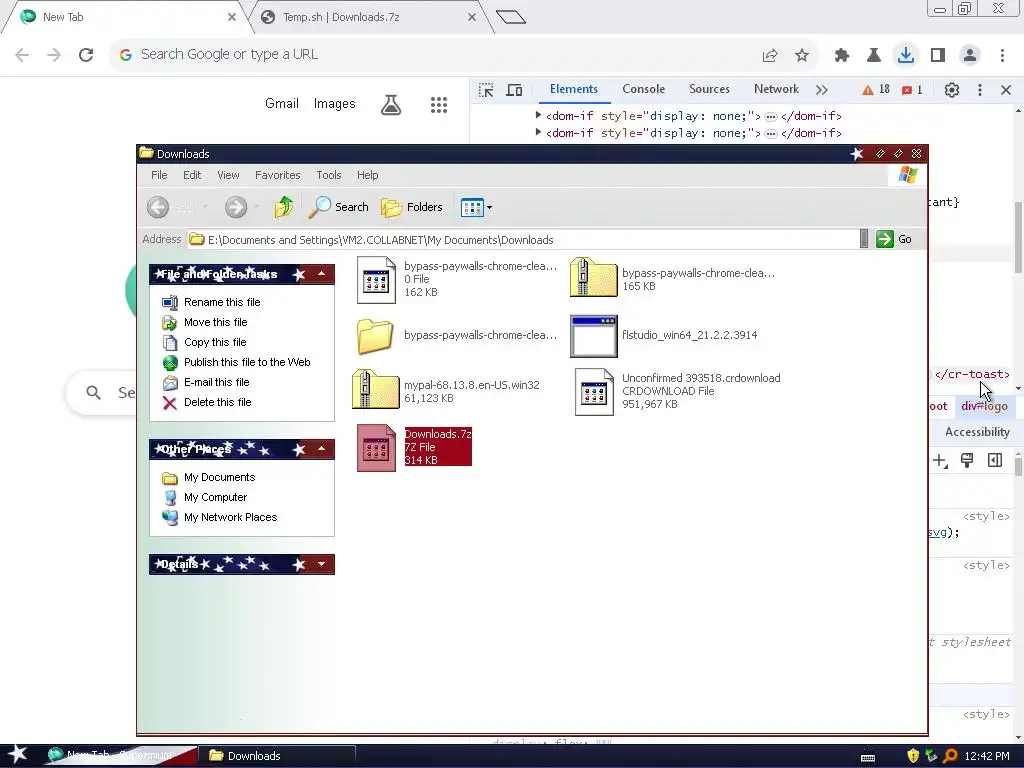Open the Views icon in Explorer toolbar

pos(472,208)
